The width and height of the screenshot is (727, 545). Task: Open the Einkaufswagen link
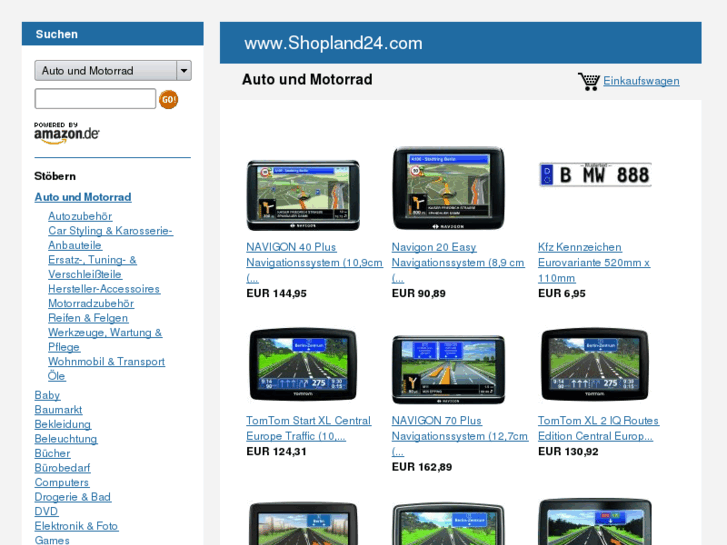(x=641, y=81)
